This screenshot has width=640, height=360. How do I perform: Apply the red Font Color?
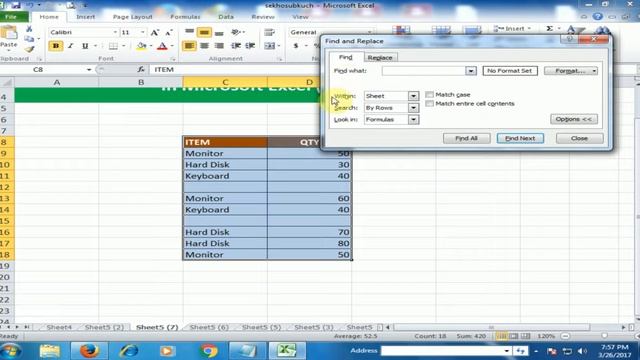coord(162,46)
